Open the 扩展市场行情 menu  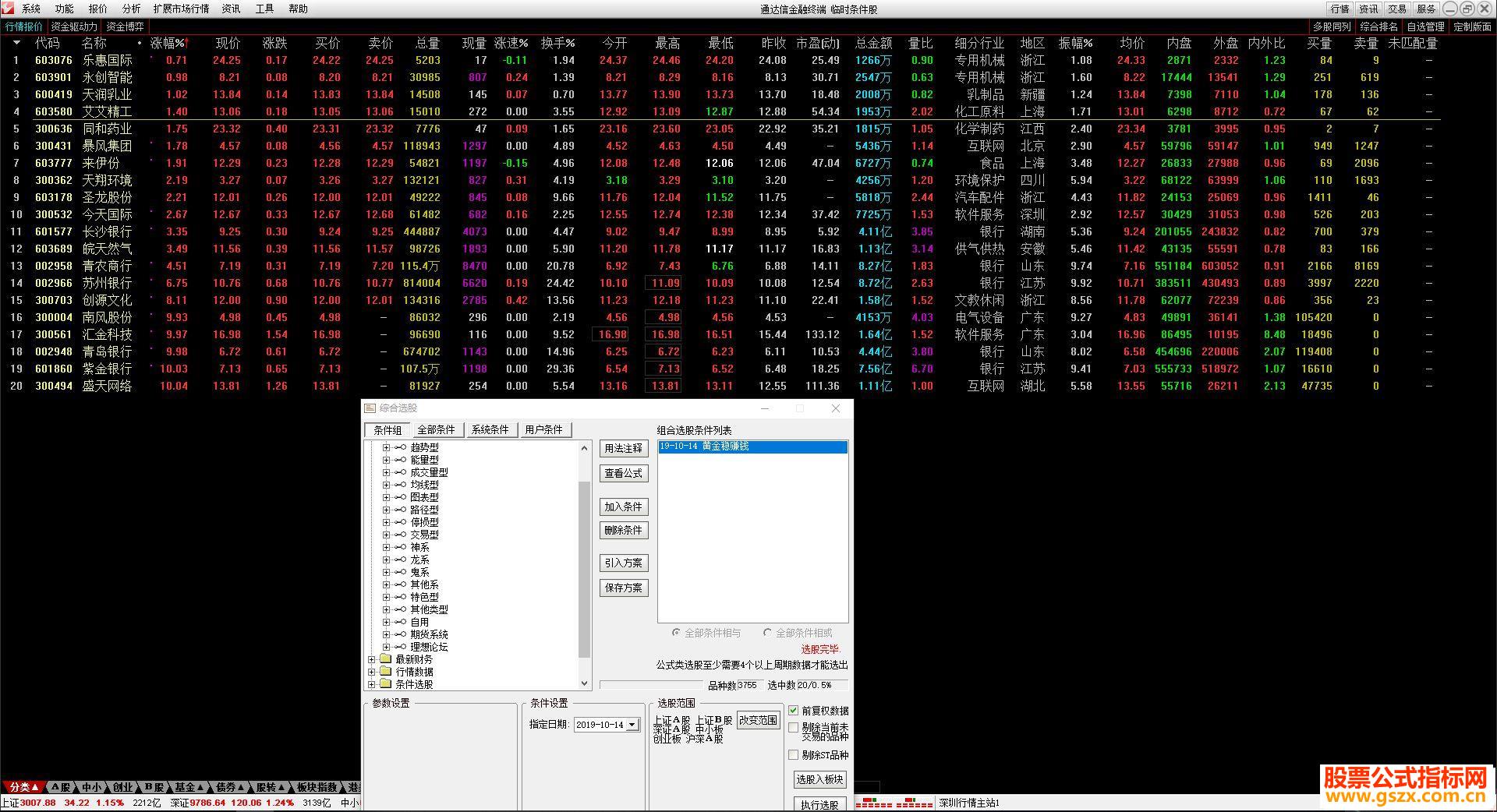pyautogui.click(x=181, y=9)
